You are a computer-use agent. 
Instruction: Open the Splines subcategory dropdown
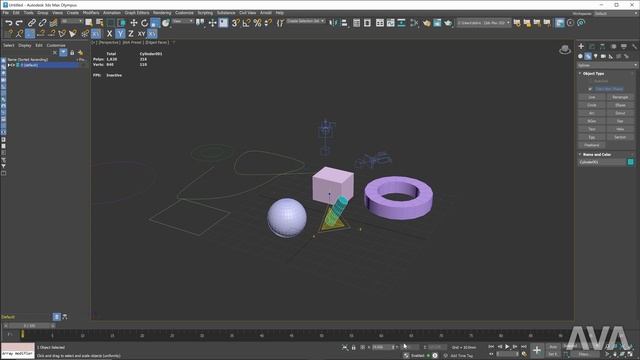pos(607,65)
